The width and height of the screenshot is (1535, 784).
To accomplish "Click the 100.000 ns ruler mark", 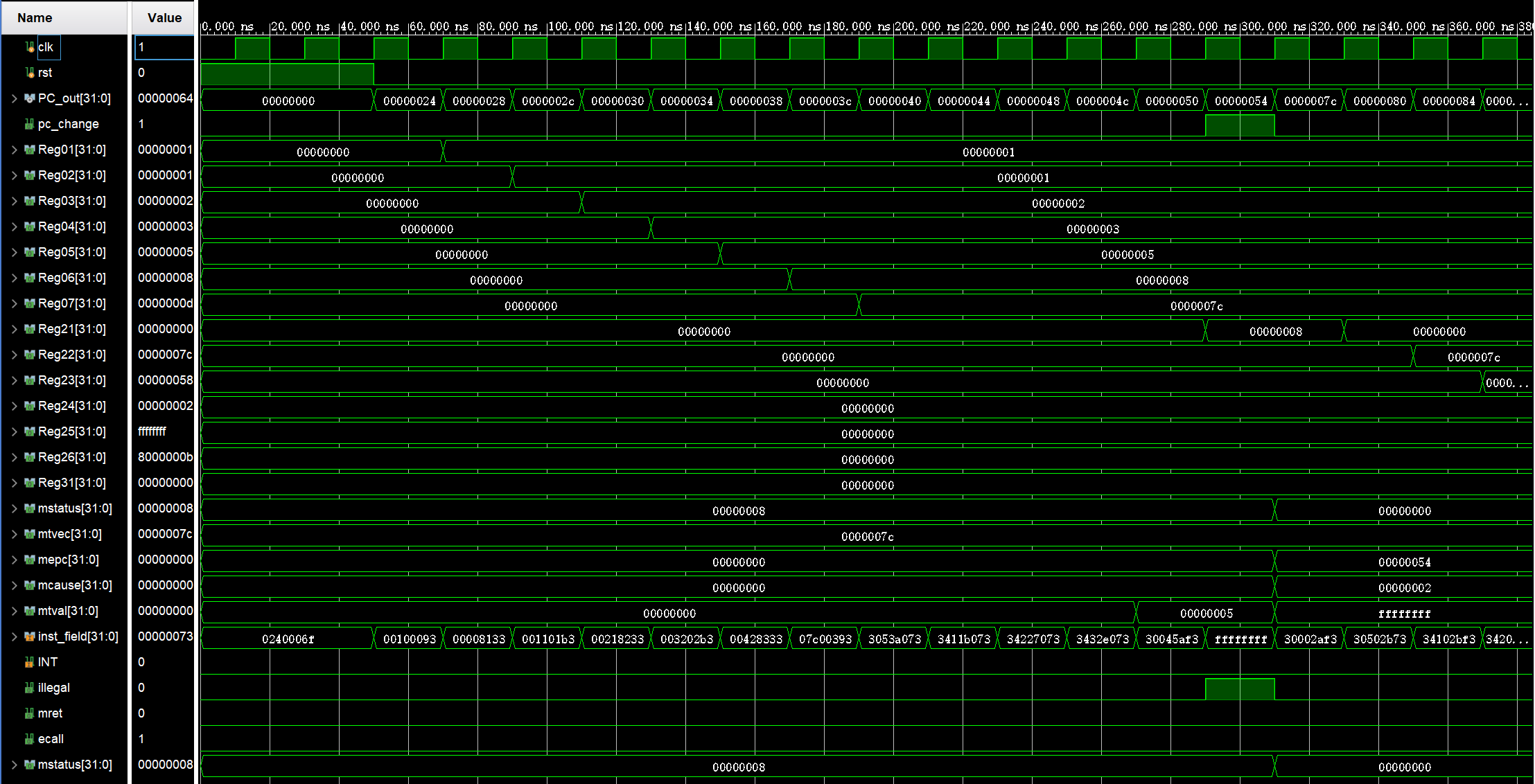I will pos(579,26).
